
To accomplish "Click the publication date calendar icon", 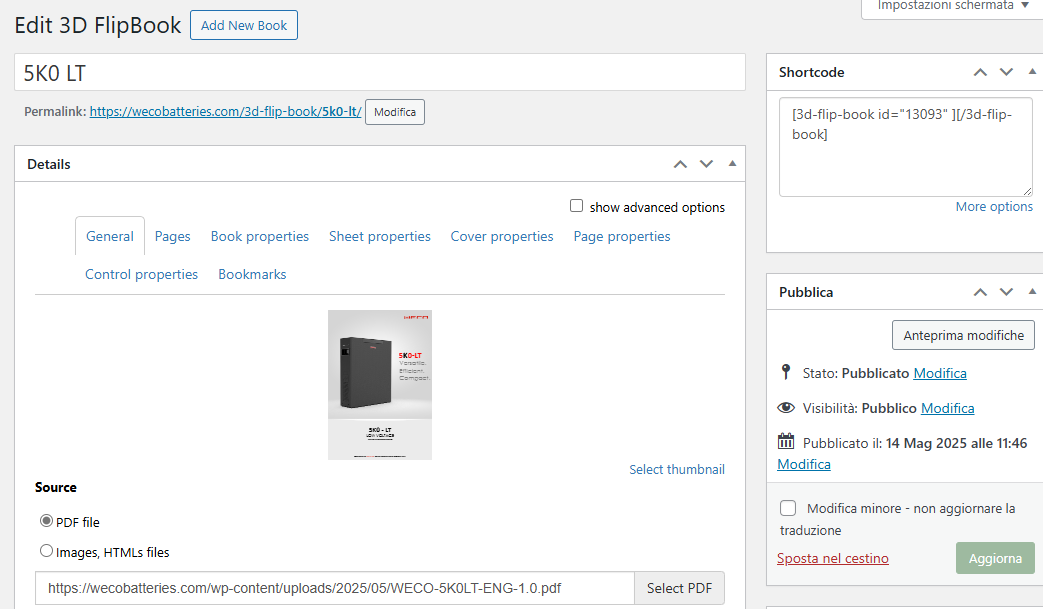I will (x=786, y=441).
